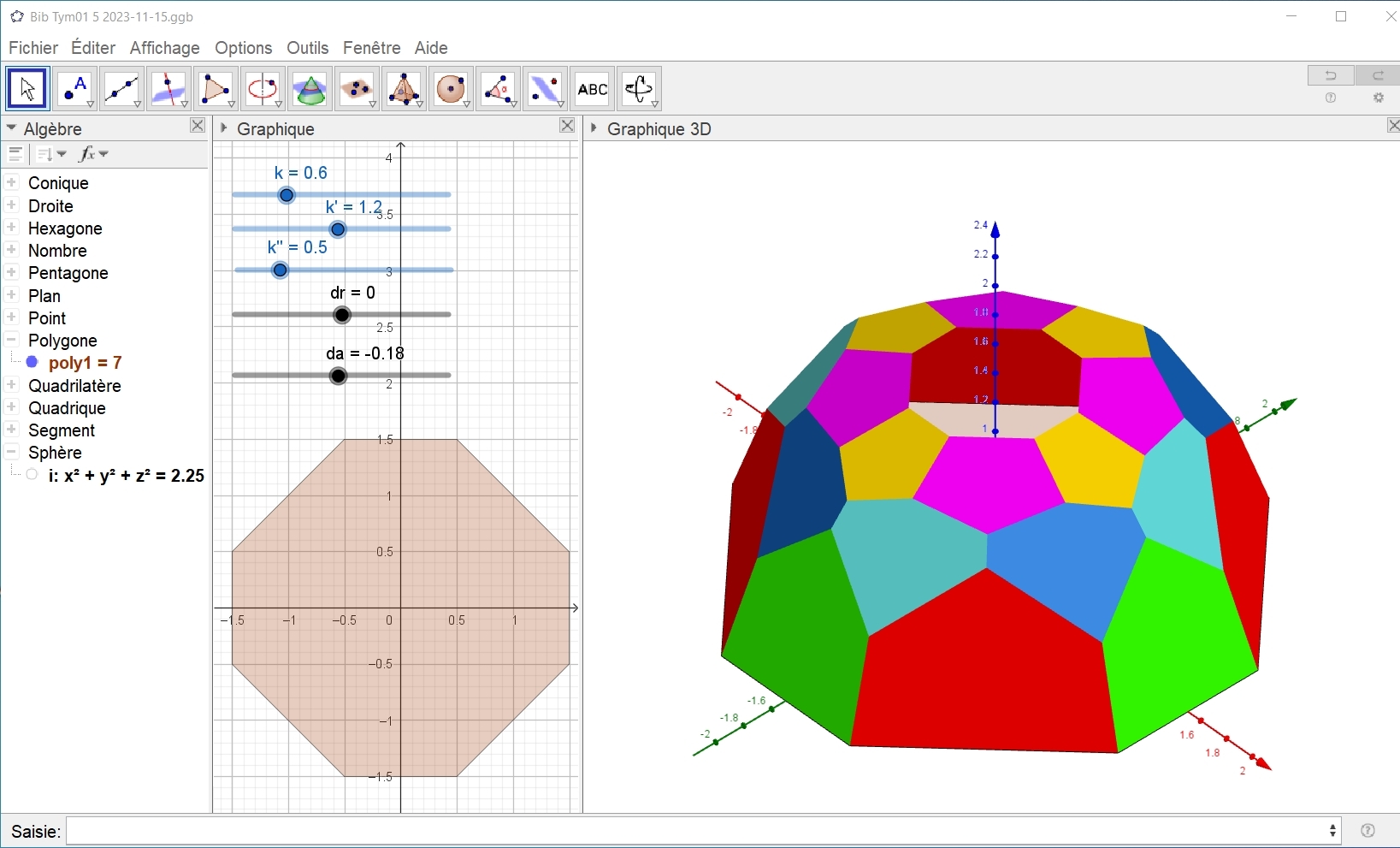Open the Affichage menu

click(164, 48)
